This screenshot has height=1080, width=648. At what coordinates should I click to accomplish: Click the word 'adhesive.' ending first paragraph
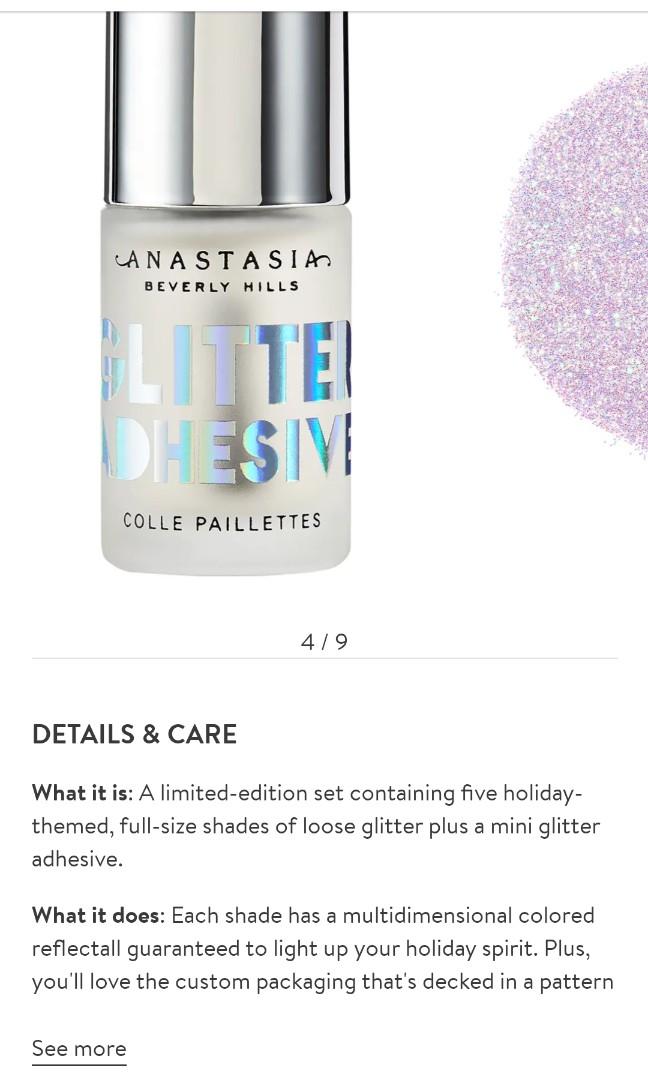77,859
